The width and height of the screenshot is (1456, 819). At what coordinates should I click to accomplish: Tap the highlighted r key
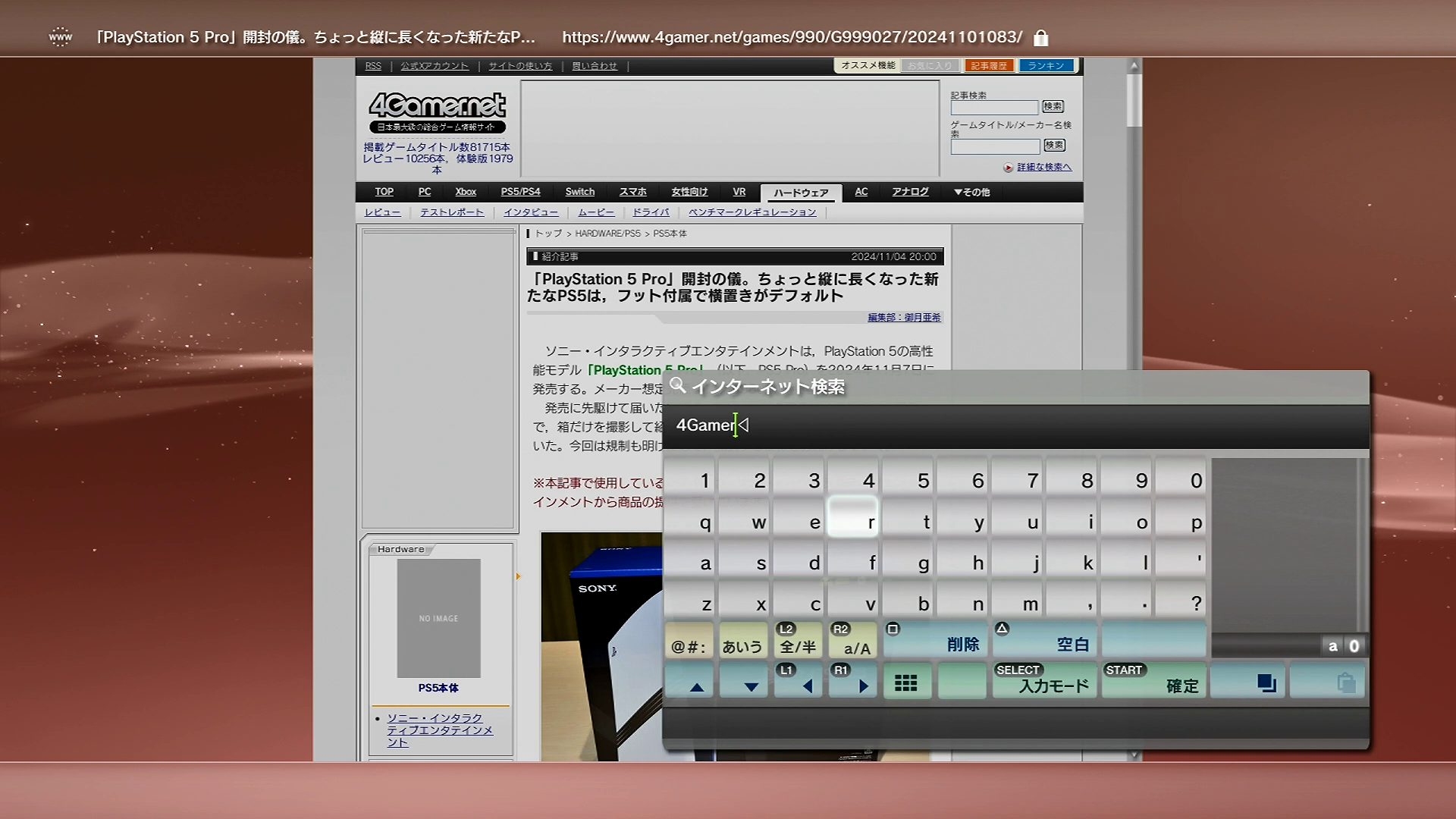tap(853, 517)
